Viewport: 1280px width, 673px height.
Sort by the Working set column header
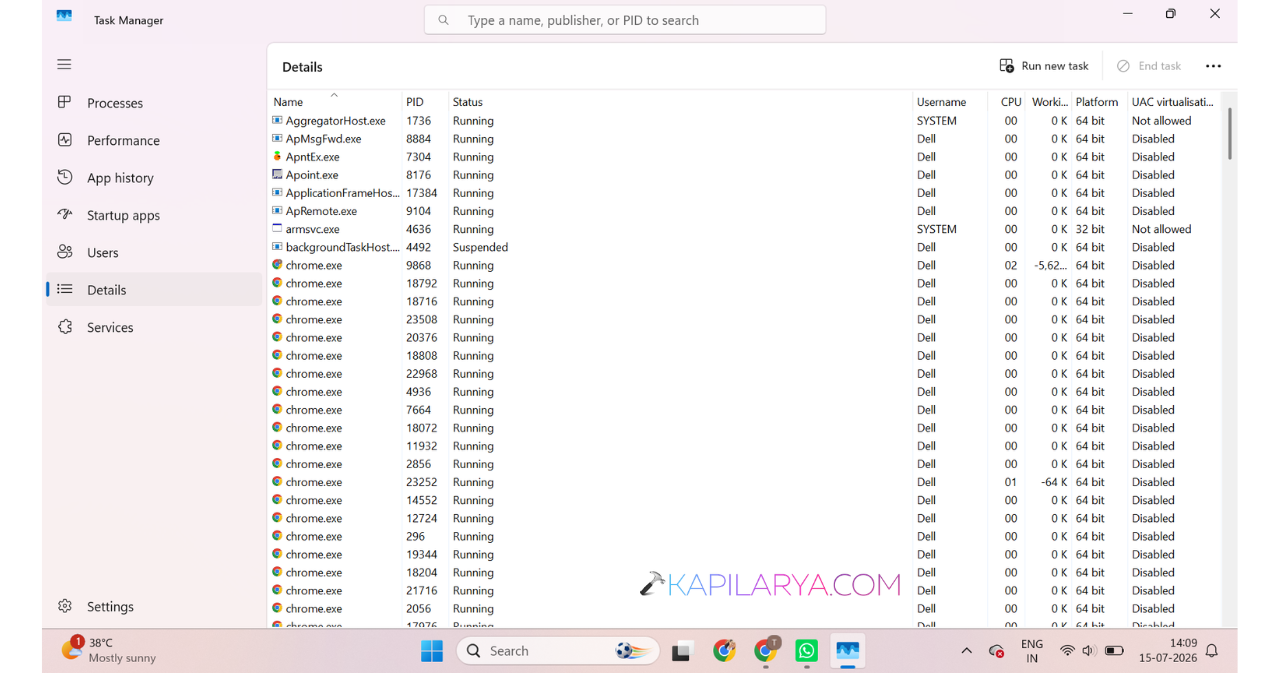coord(1049,102)
